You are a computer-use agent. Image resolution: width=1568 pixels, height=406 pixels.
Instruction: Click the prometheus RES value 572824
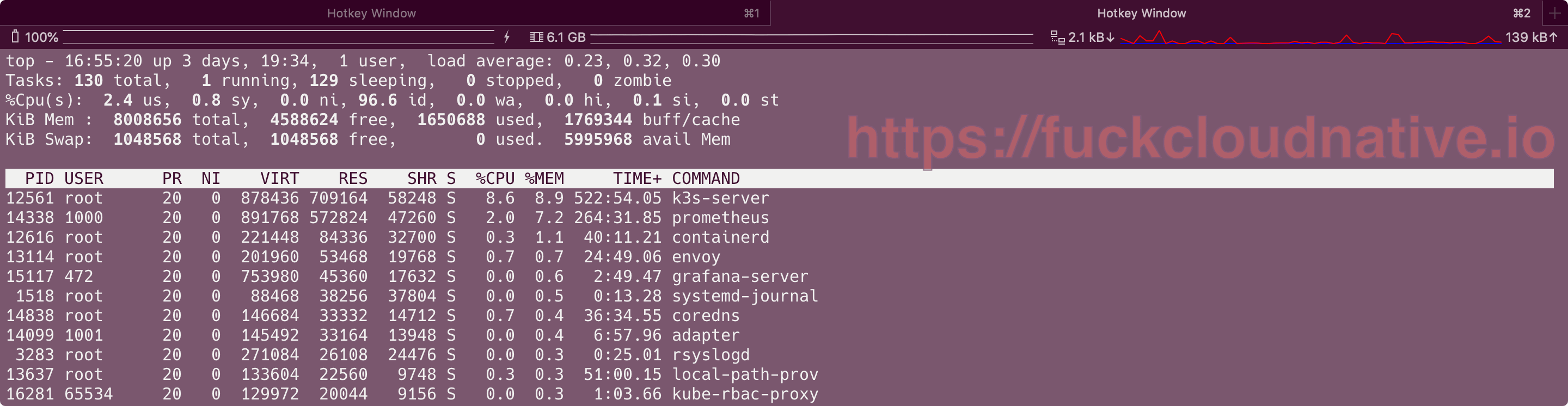click(339, 217)
